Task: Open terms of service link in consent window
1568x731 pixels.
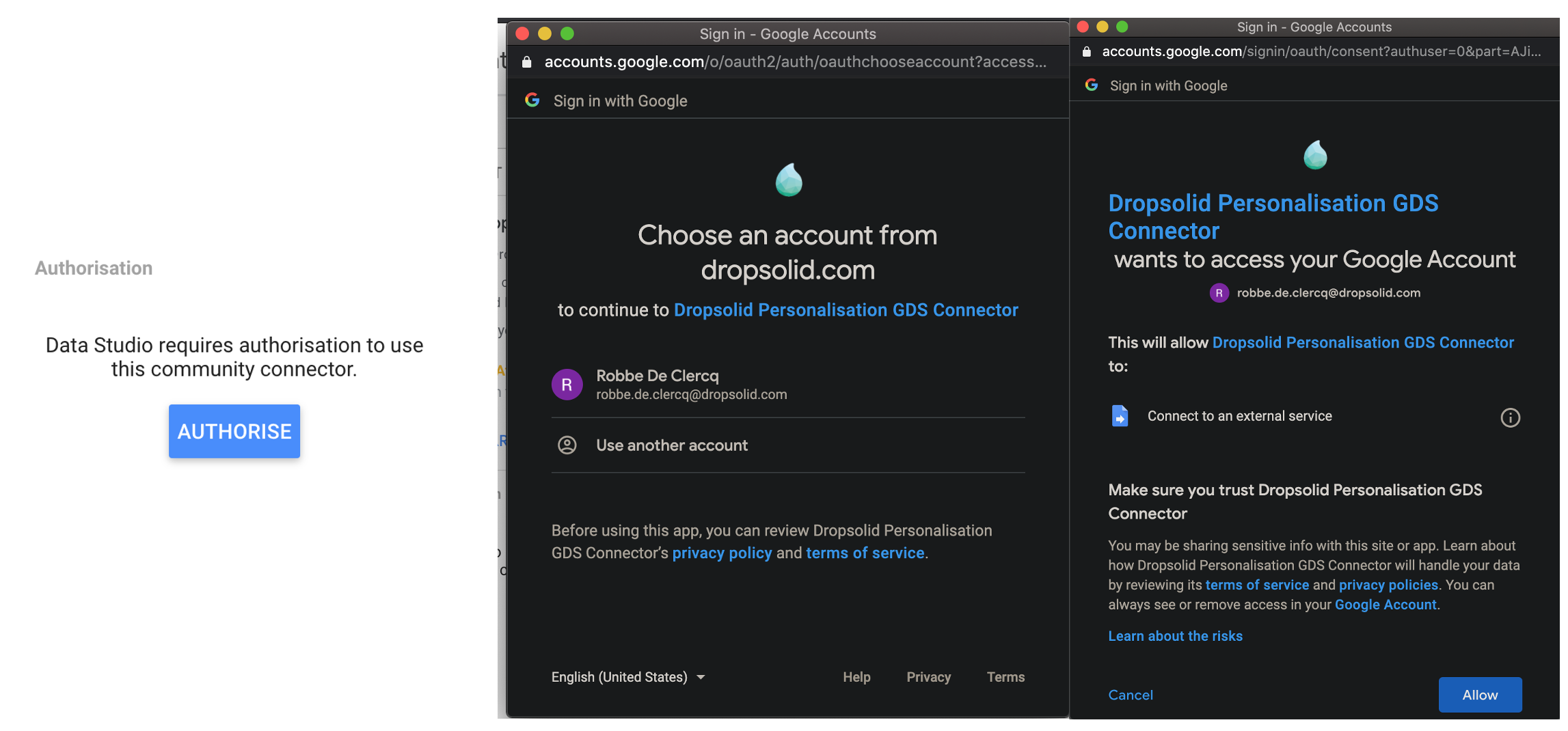Action: (1257, 585)
